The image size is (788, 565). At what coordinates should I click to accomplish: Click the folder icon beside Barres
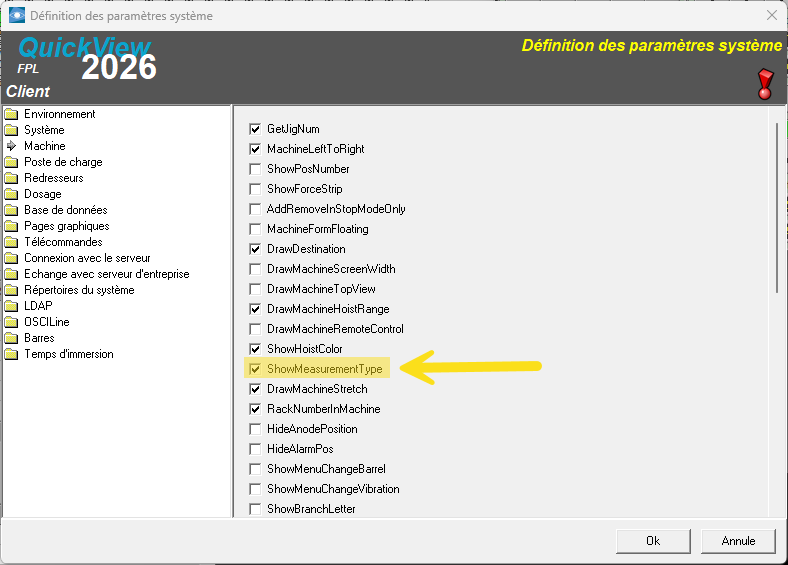click(x=12, y=338)
